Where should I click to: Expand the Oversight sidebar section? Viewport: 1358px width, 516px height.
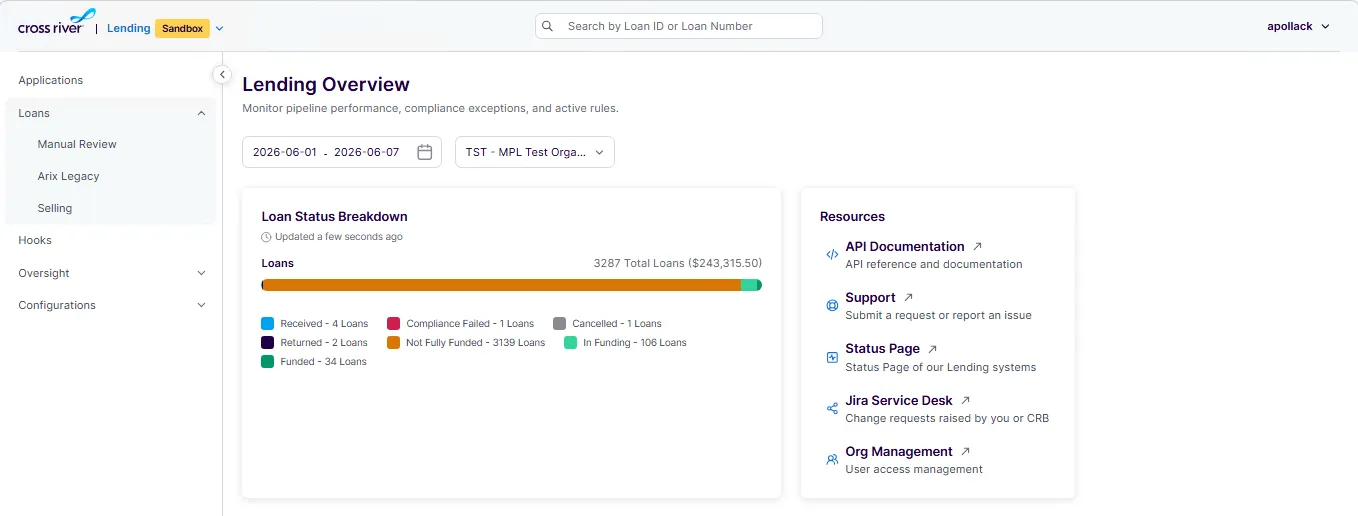click(x=201, y=273)
